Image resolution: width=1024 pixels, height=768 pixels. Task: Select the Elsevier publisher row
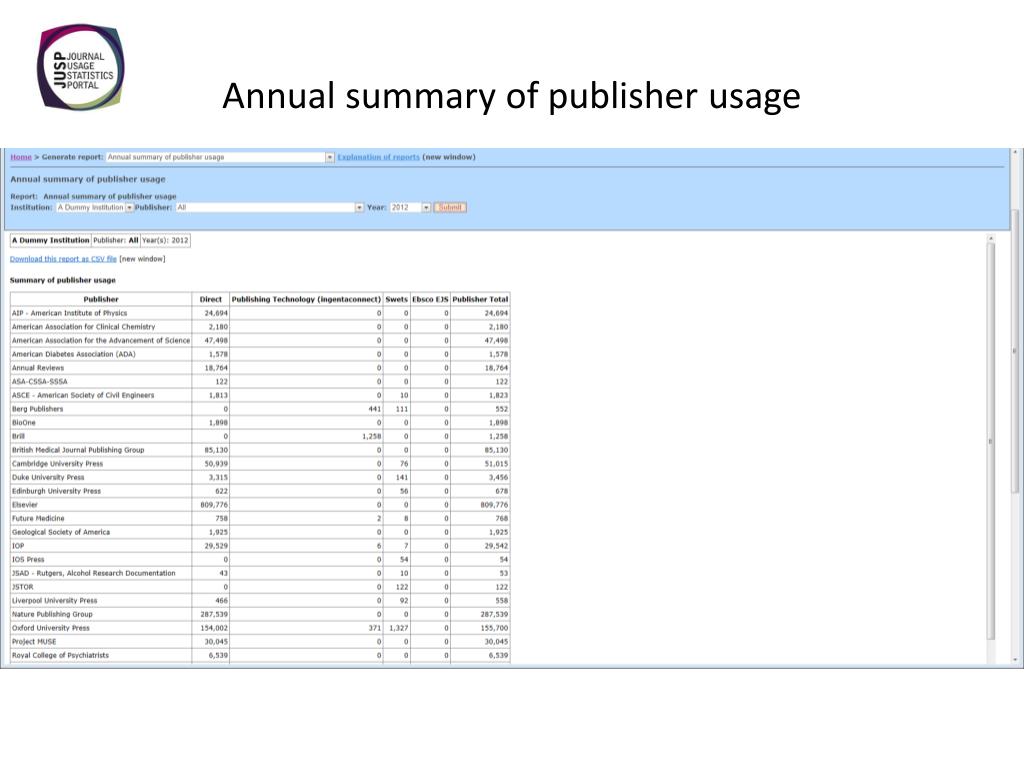(x=260, y=505)
